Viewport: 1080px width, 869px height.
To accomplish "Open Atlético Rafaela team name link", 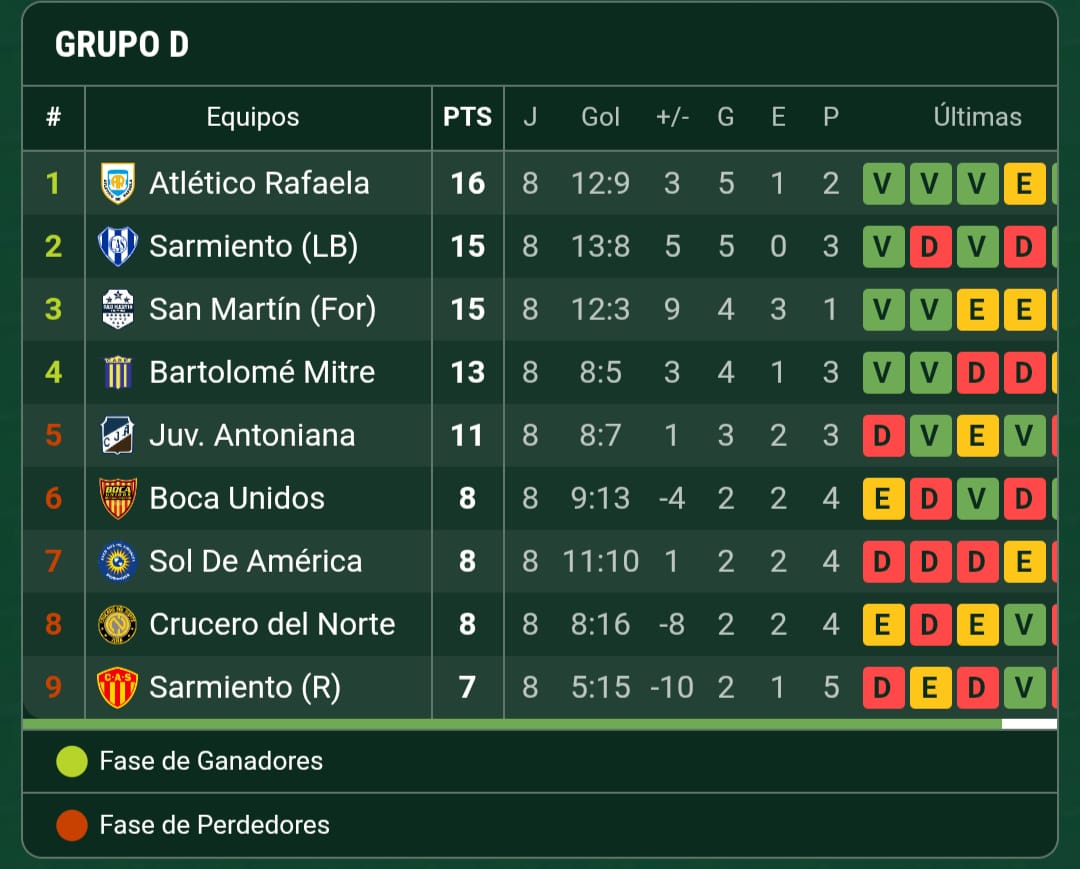I will [259, 183].
